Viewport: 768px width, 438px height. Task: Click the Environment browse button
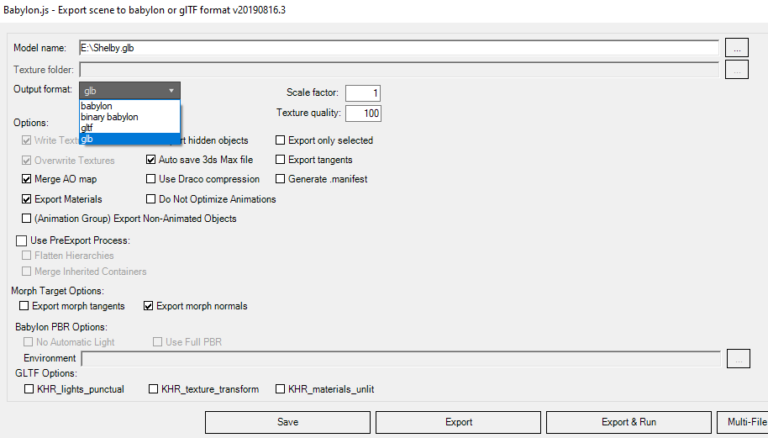coord(739,359)
